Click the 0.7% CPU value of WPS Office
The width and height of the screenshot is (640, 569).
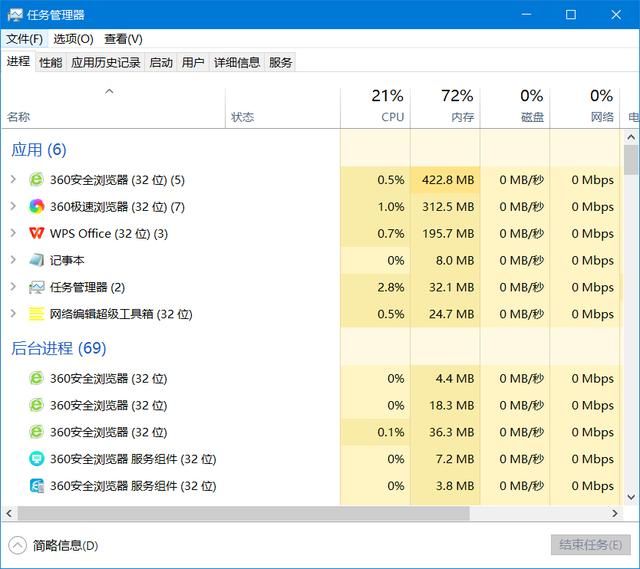pyautogui.click(x=391, y=233)
